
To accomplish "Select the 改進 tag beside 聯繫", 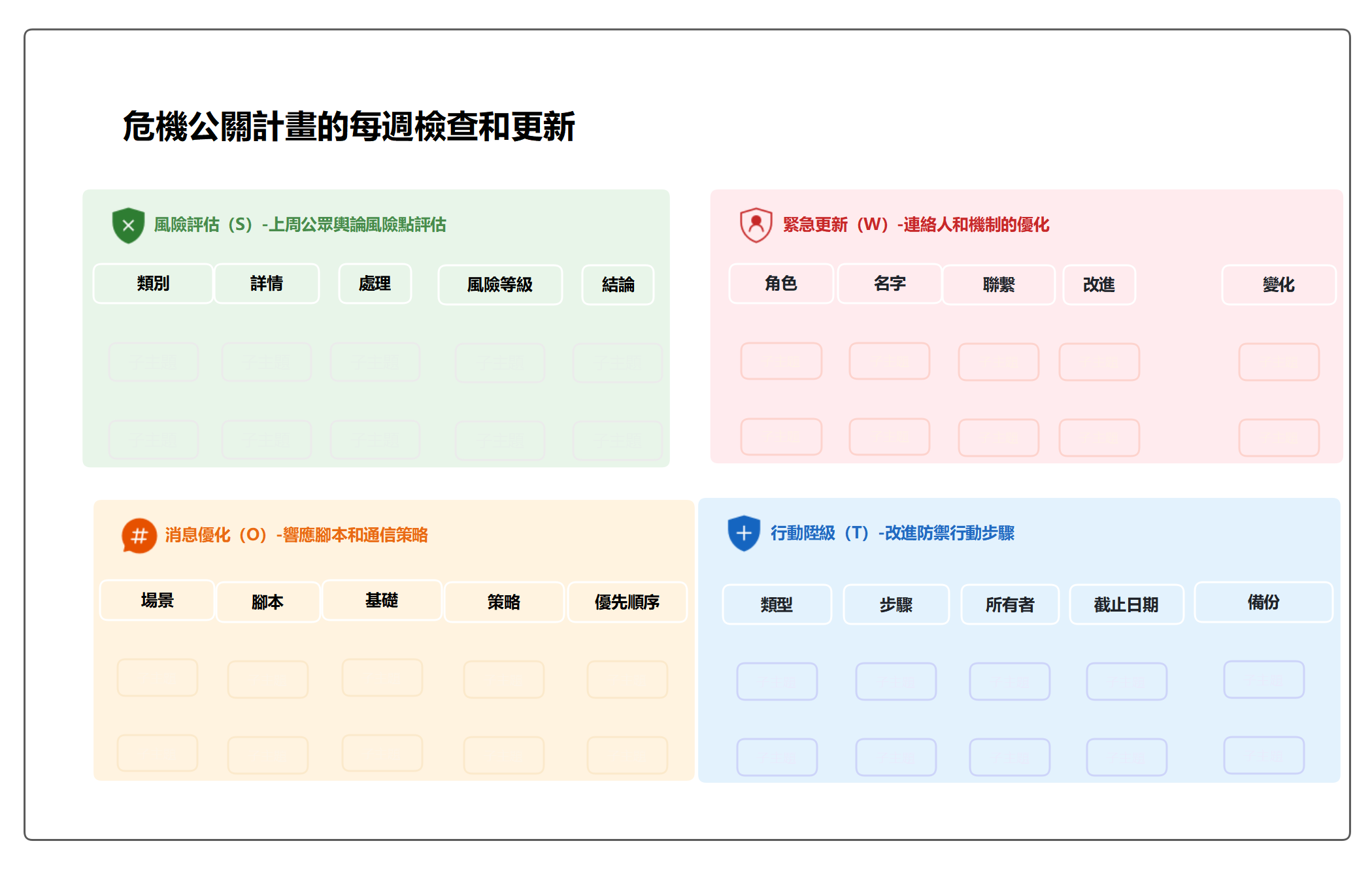I will coord(1099,285).
